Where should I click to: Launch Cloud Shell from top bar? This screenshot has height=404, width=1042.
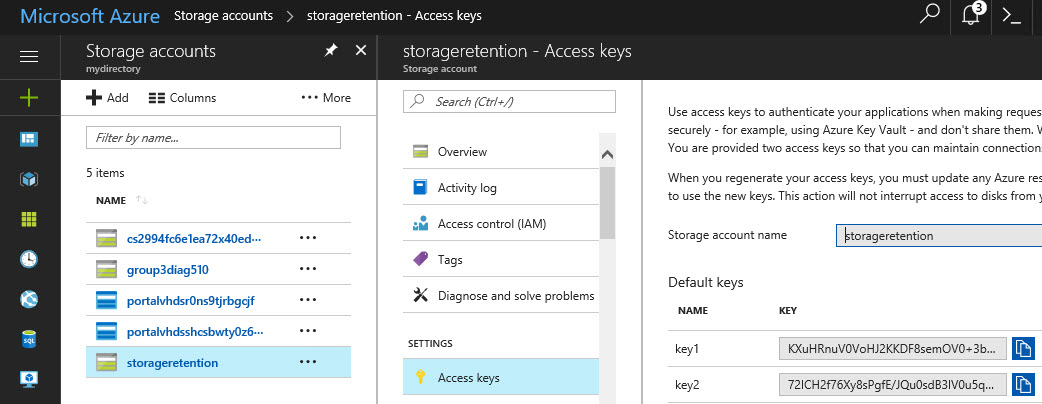click(1011, 16)
